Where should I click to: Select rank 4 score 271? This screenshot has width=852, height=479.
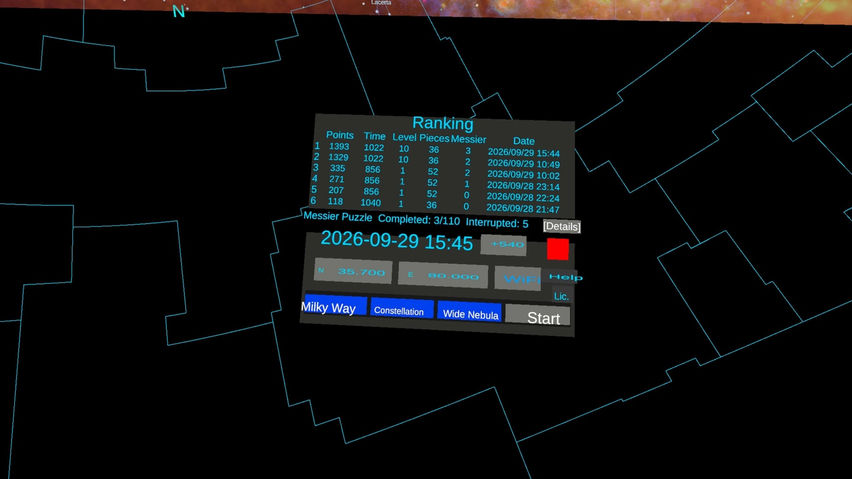coord(336,179)
